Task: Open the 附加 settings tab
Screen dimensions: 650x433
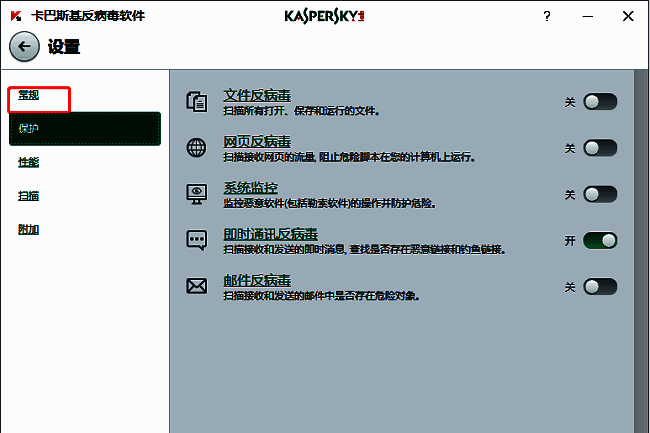Action: (29, 230)
